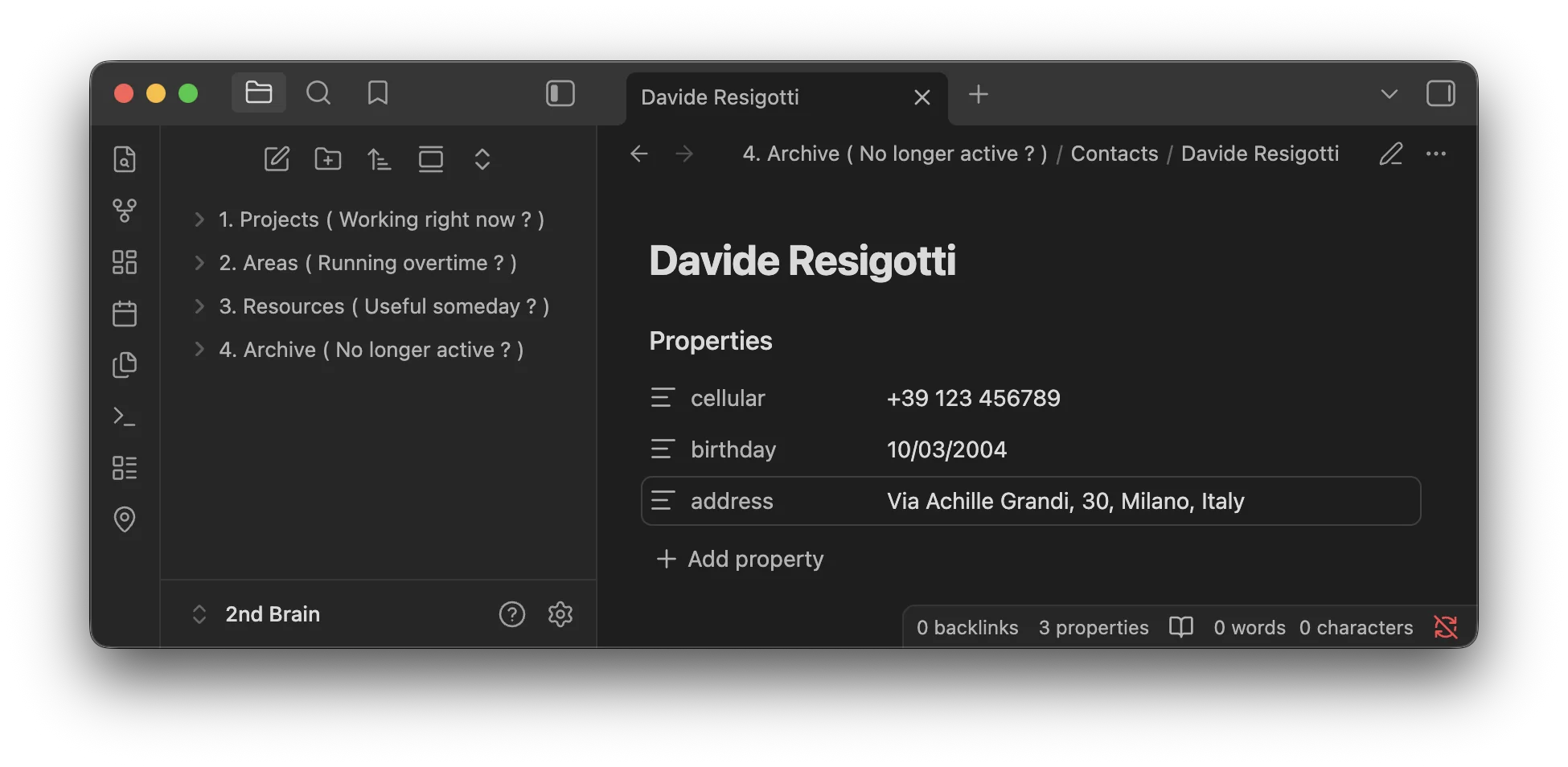
Task: Change sort order icon in explorer
Action: (380, 159)
